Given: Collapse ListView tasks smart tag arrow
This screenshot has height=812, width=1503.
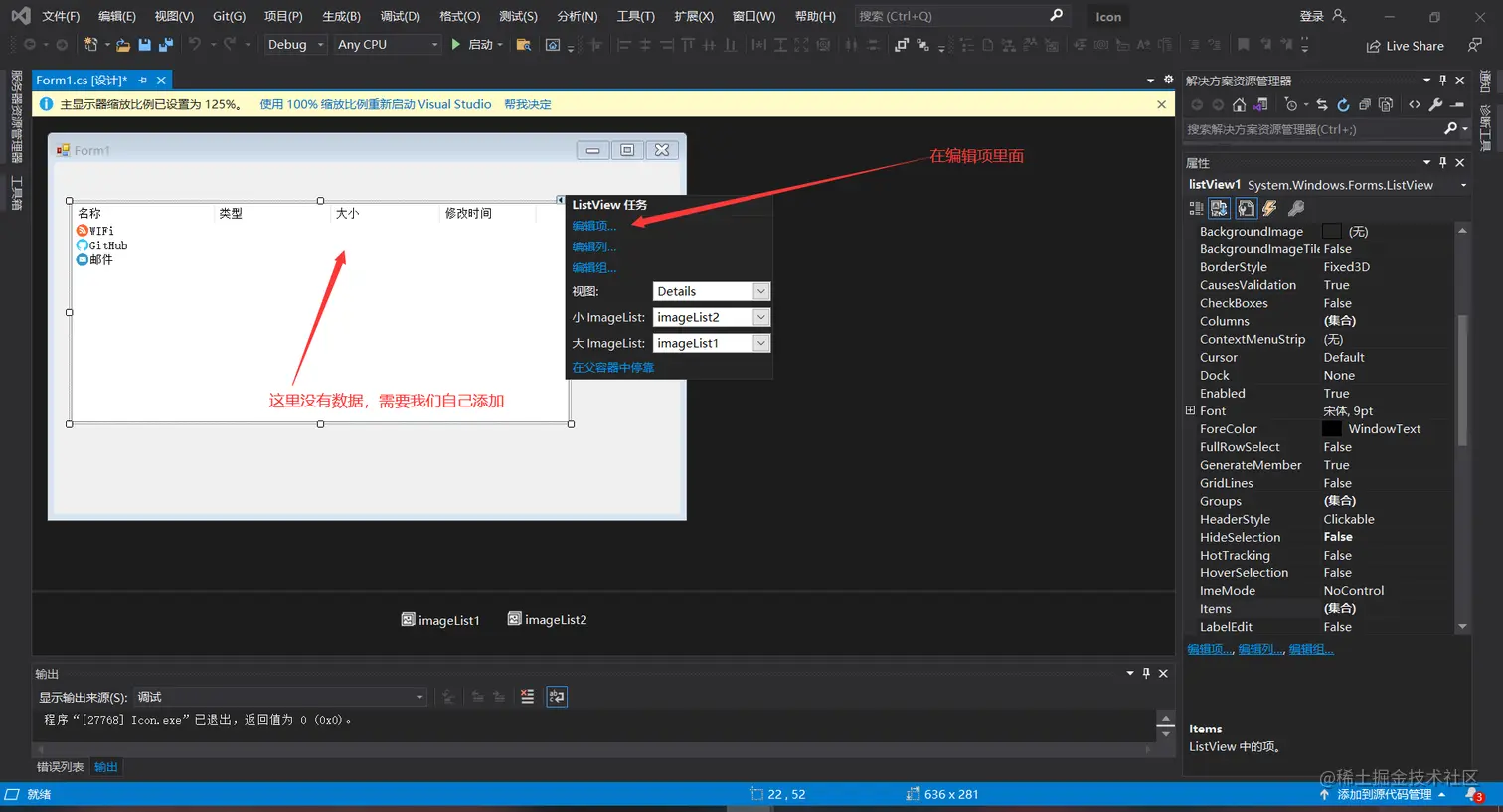Looking at the screenshot, I should pos(560,200).
